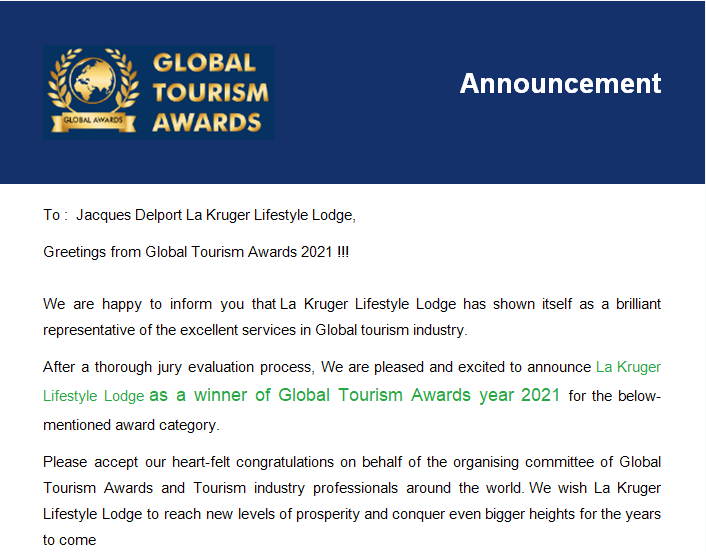This screenshot has width=706, height=552.
Task: Click 'Greetings from Global Tourism Awards 2021' line
Action: click(x=196, y=252)
